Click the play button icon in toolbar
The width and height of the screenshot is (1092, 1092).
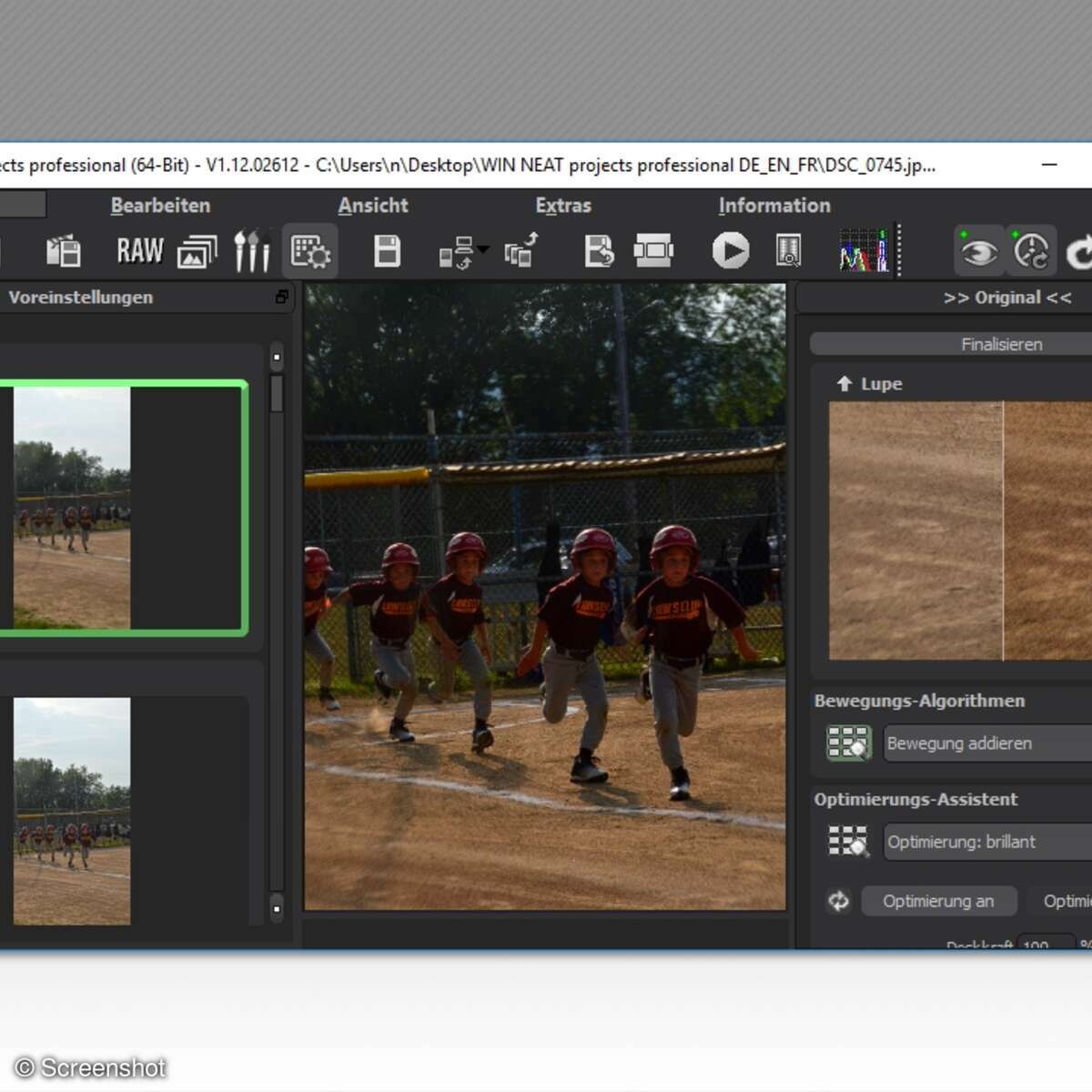click(x=730, y=250)
